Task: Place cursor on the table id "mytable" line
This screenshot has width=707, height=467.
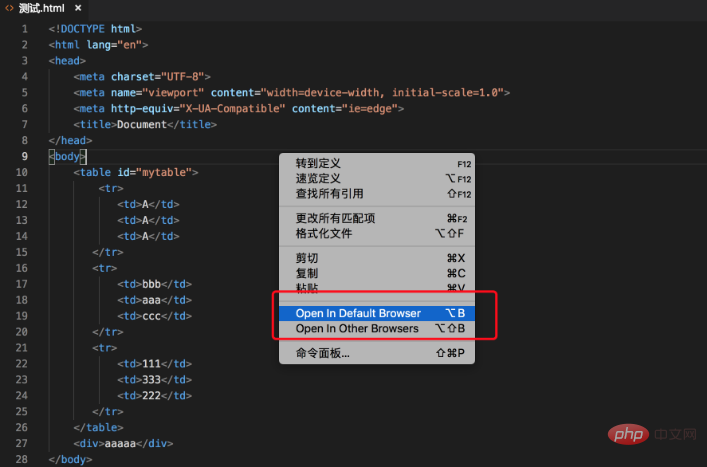Action: point(136,172)
